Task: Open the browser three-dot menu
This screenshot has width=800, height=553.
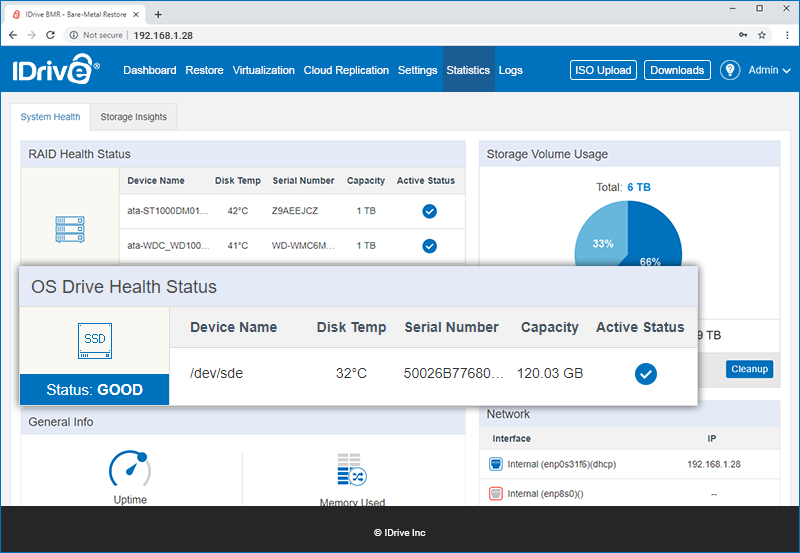Action: [787, 35]
